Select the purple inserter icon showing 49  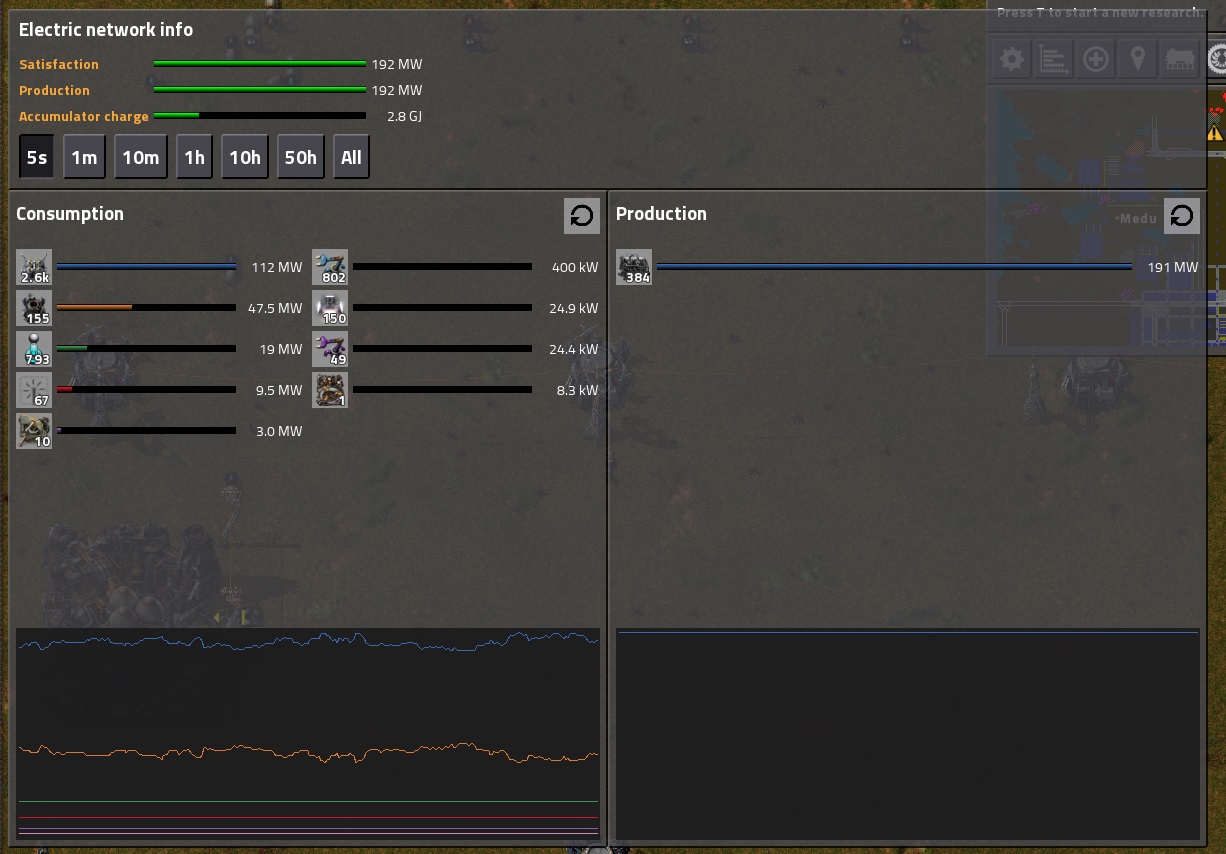pyautogui.click(x=330, y=349)
